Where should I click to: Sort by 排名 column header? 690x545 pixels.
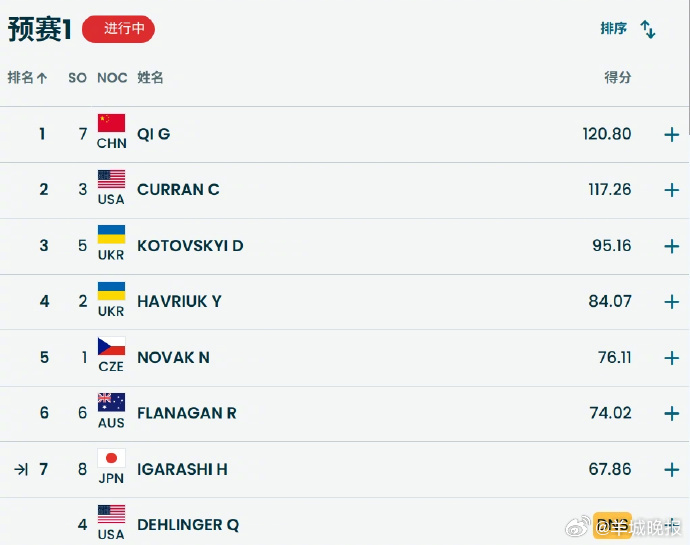[x=27, y=78]
